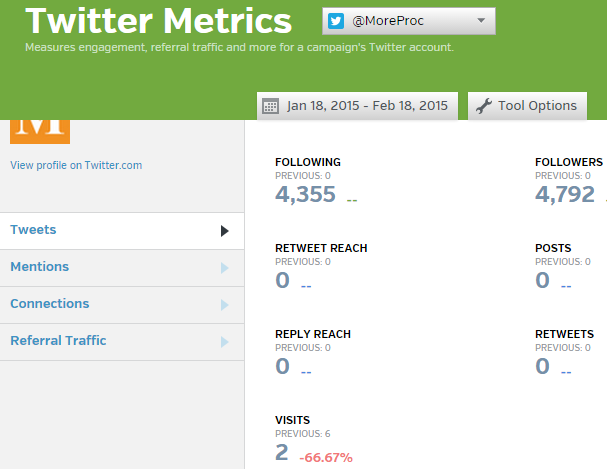
Task: Click the description text under Twitter Metrics
Action: (x=239, y=47)
